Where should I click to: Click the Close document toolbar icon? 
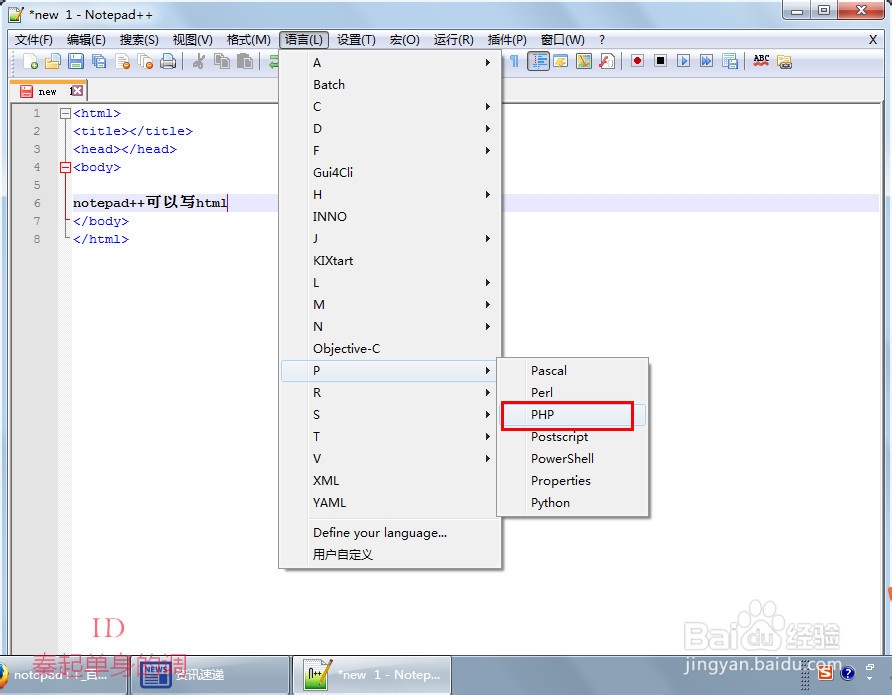(x=122, y=61)
